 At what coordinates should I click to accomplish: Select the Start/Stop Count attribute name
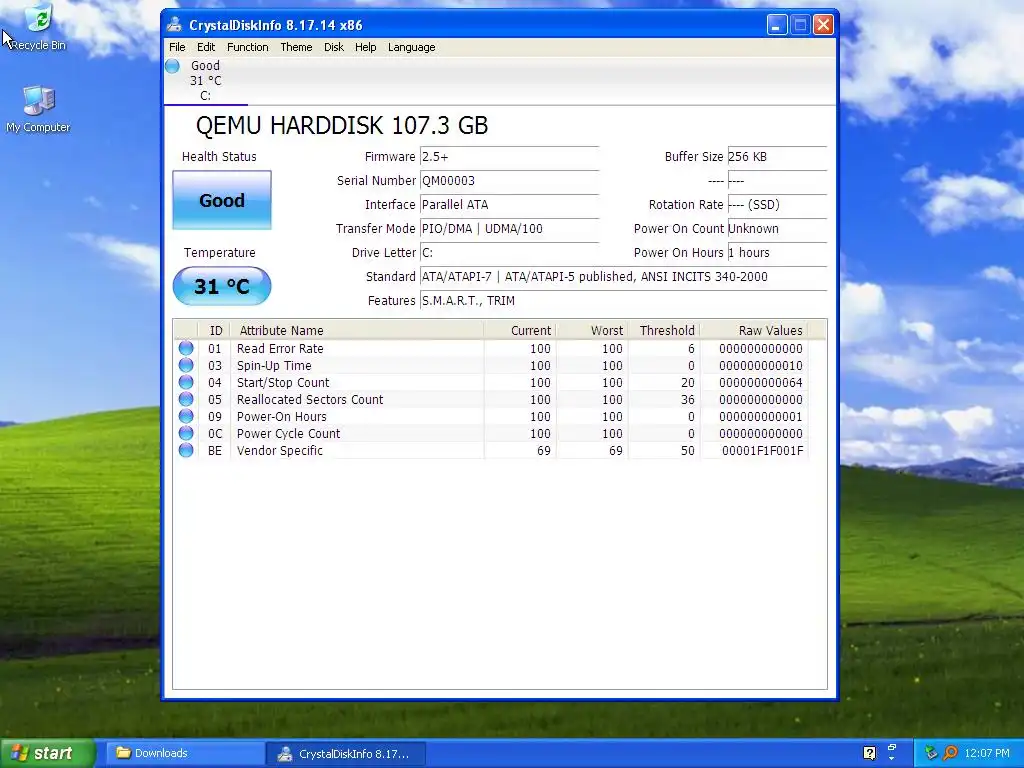click(283, 383)
